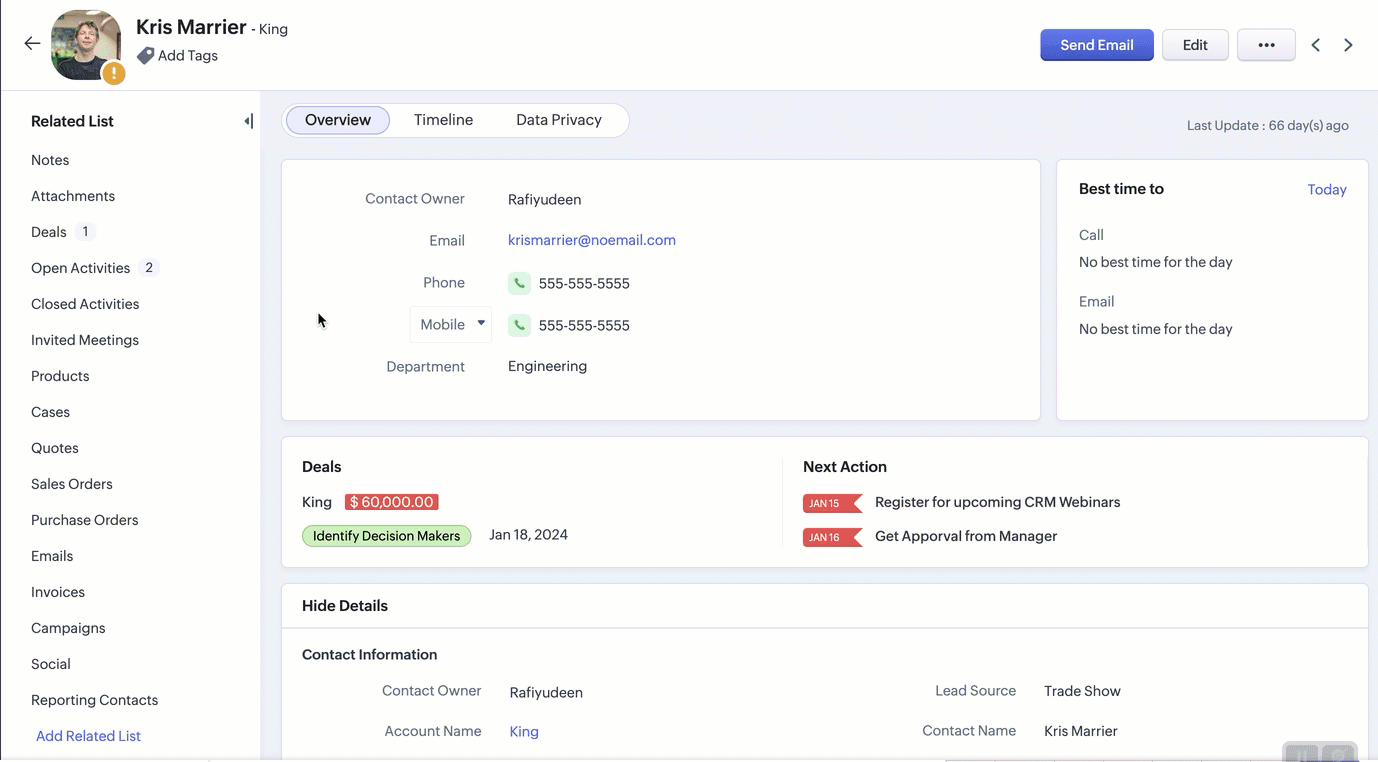
Task: Open the krismarrier@noemail.com email link
Action: pyautogui.click(x=591, y=240)
